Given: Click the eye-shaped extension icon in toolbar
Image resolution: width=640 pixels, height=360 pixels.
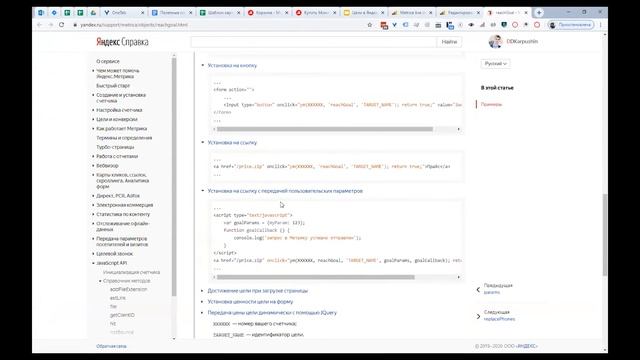Looking at the screenshot, I should pos(471,25).
